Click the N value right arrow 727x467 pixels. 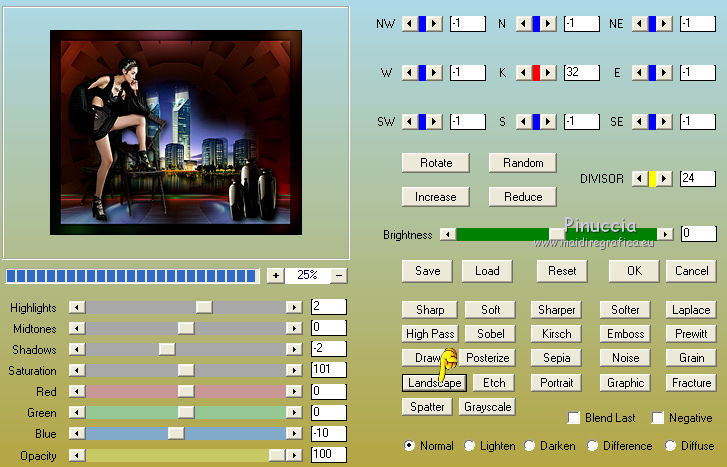tap(548, 24)
